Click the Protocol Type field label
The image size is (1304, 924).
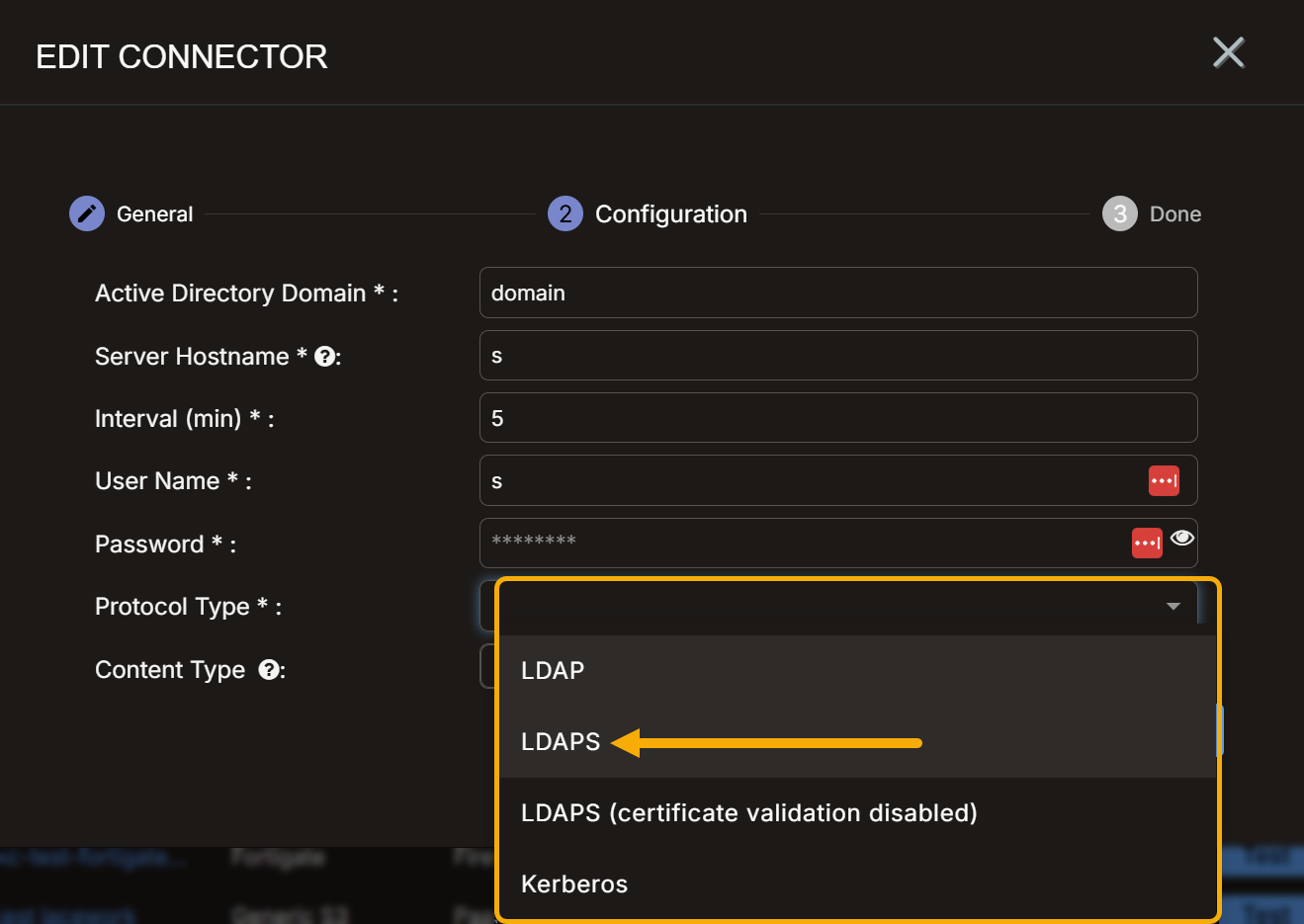(188, 607)
